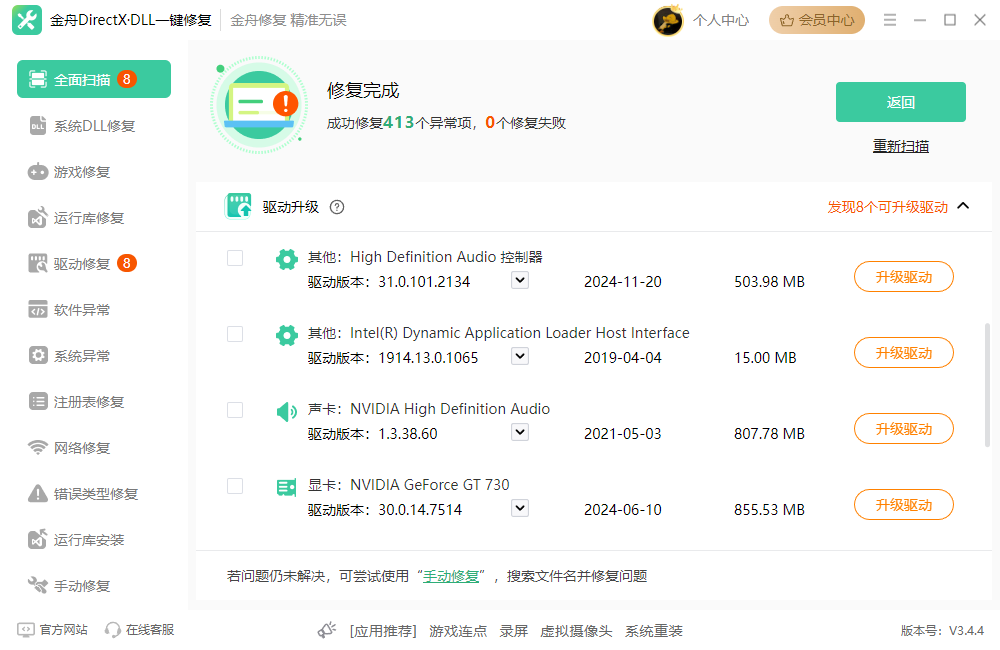The width and height of the screenshot is (1000, 650).
Task: Click the megaphone 应用推荐 icon
Action: tap(327, 630)
